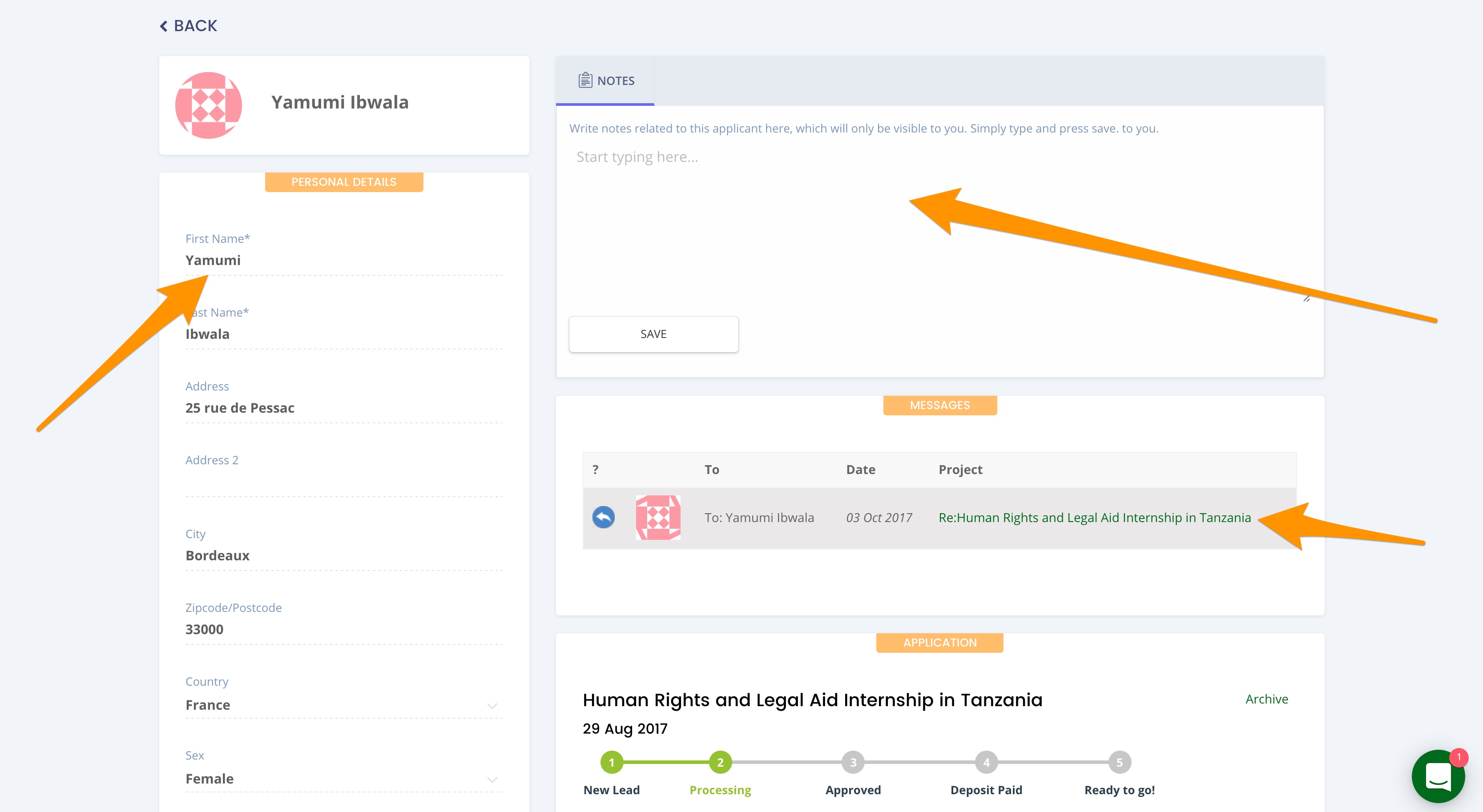Open the message sender avatar thumbnail

tap(657, 517)
